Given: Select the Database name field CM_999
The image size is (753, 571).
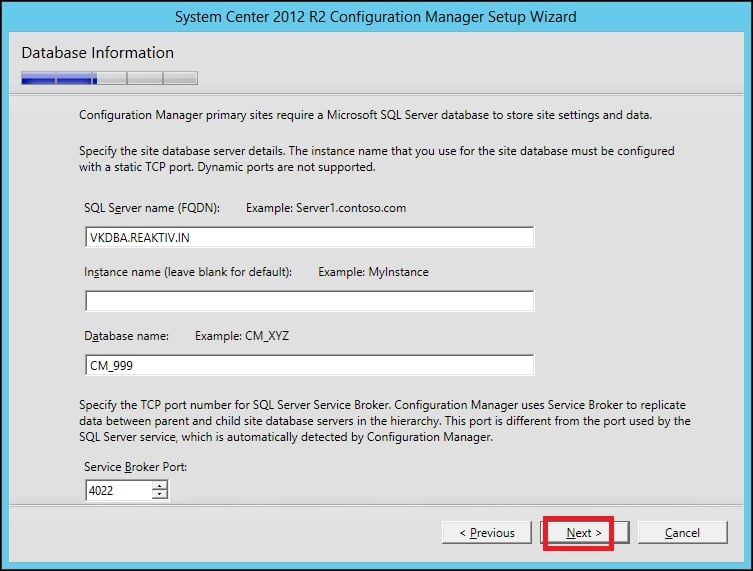Looking at the screenshot, I should point(309,365).
